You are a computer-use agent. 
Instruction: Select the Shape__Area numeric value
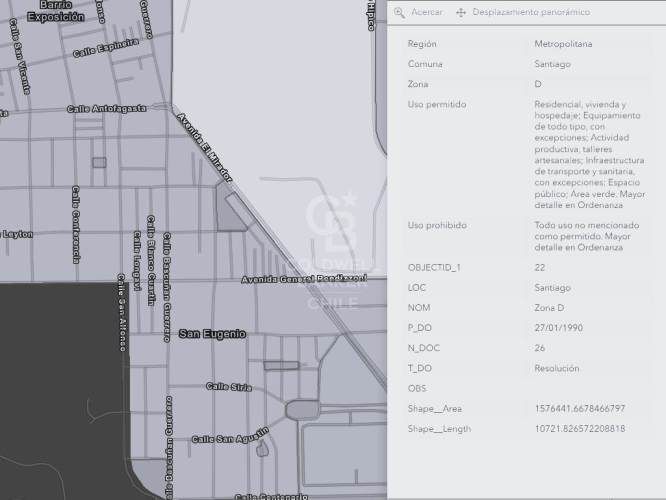click(x=580, y=409)
